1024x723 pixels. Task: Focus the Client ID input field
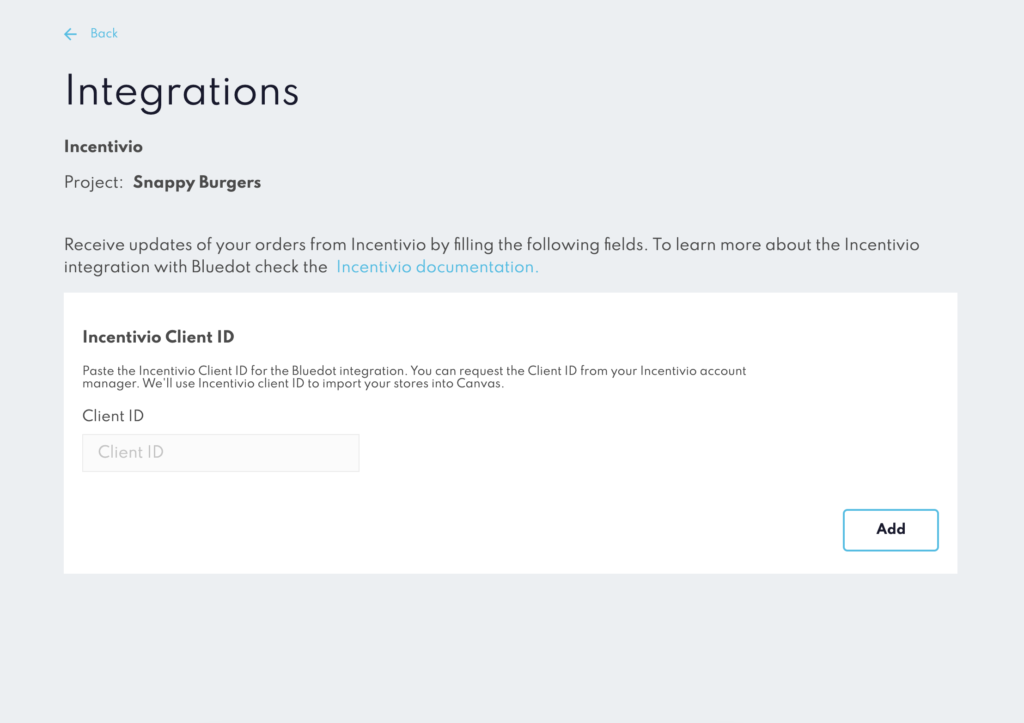(221, 453)
